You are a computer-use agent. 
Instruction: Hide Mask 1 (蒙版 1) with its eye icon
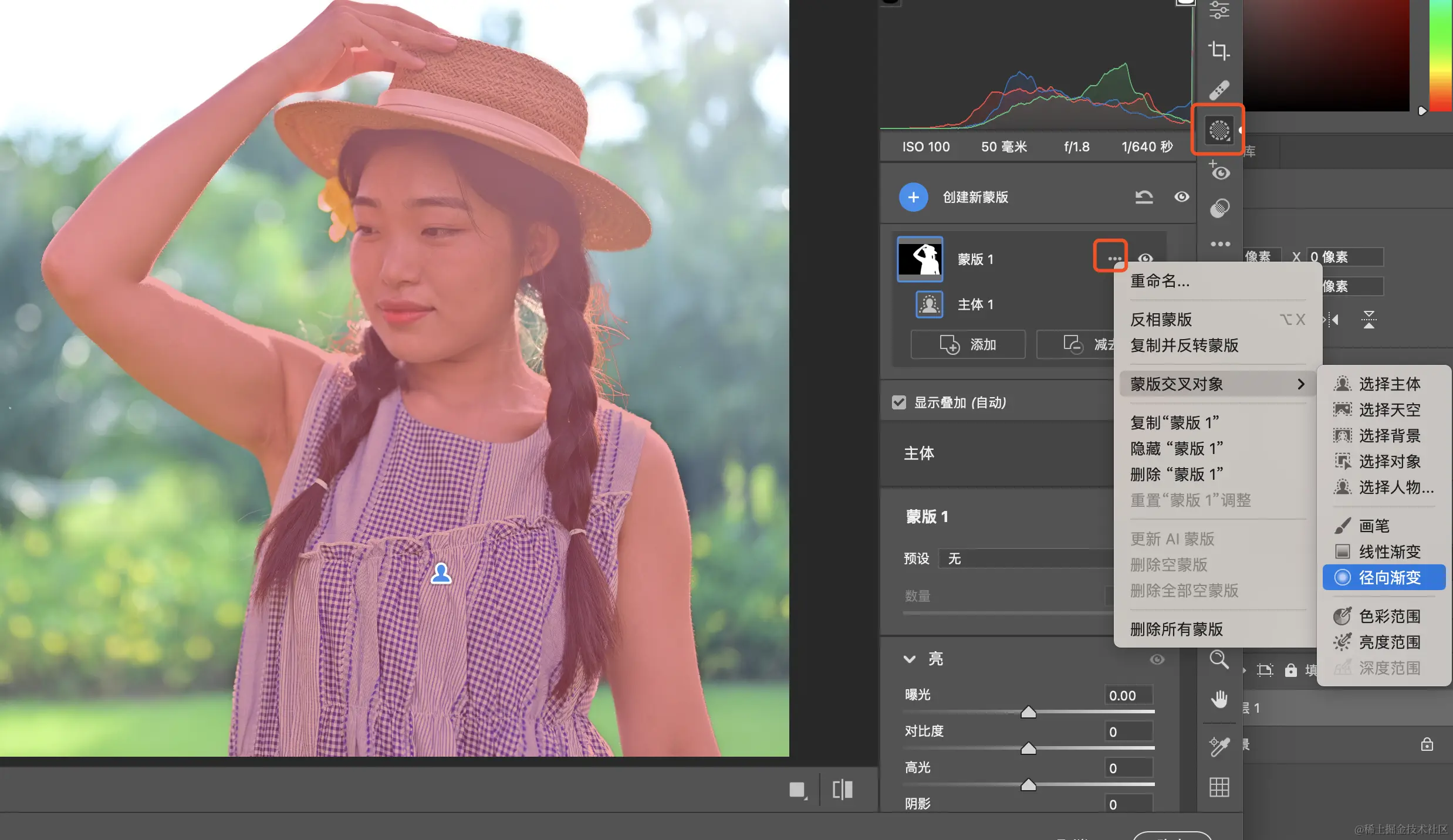click(x=1145, y=259)
